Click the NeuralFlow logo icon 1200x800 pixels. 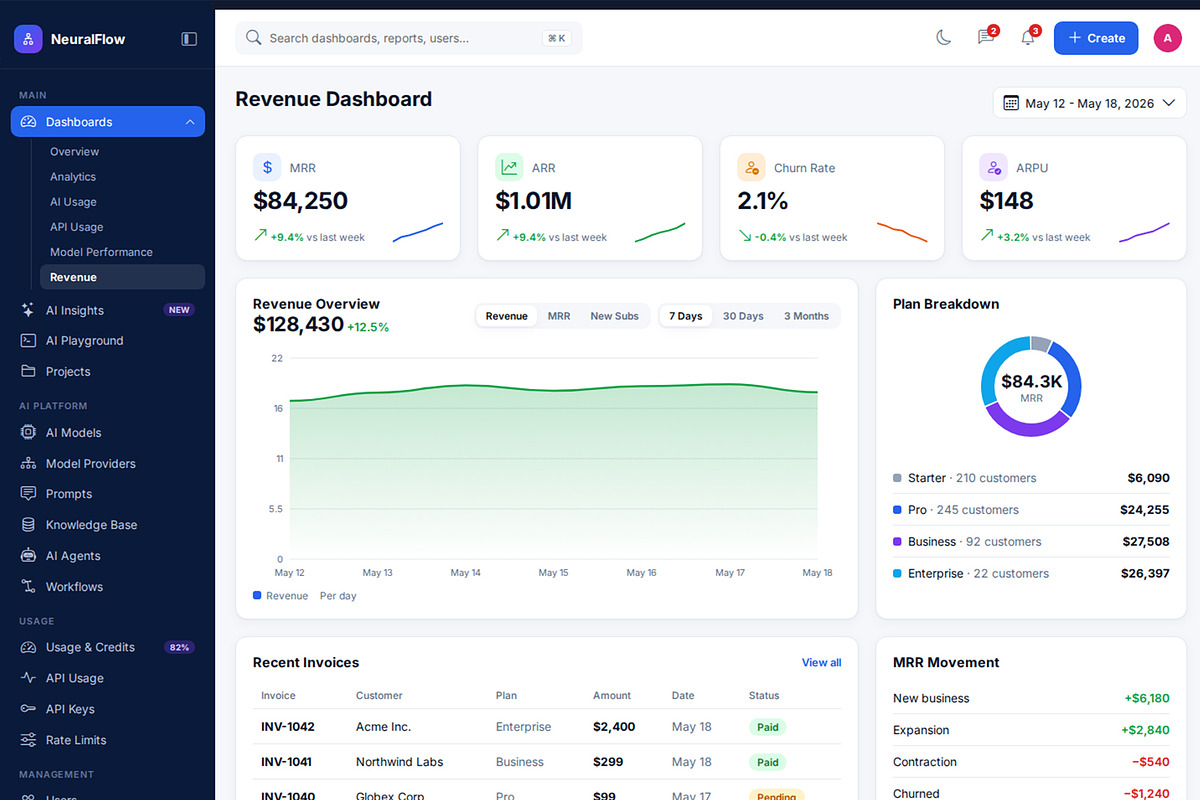pos(28,39)
